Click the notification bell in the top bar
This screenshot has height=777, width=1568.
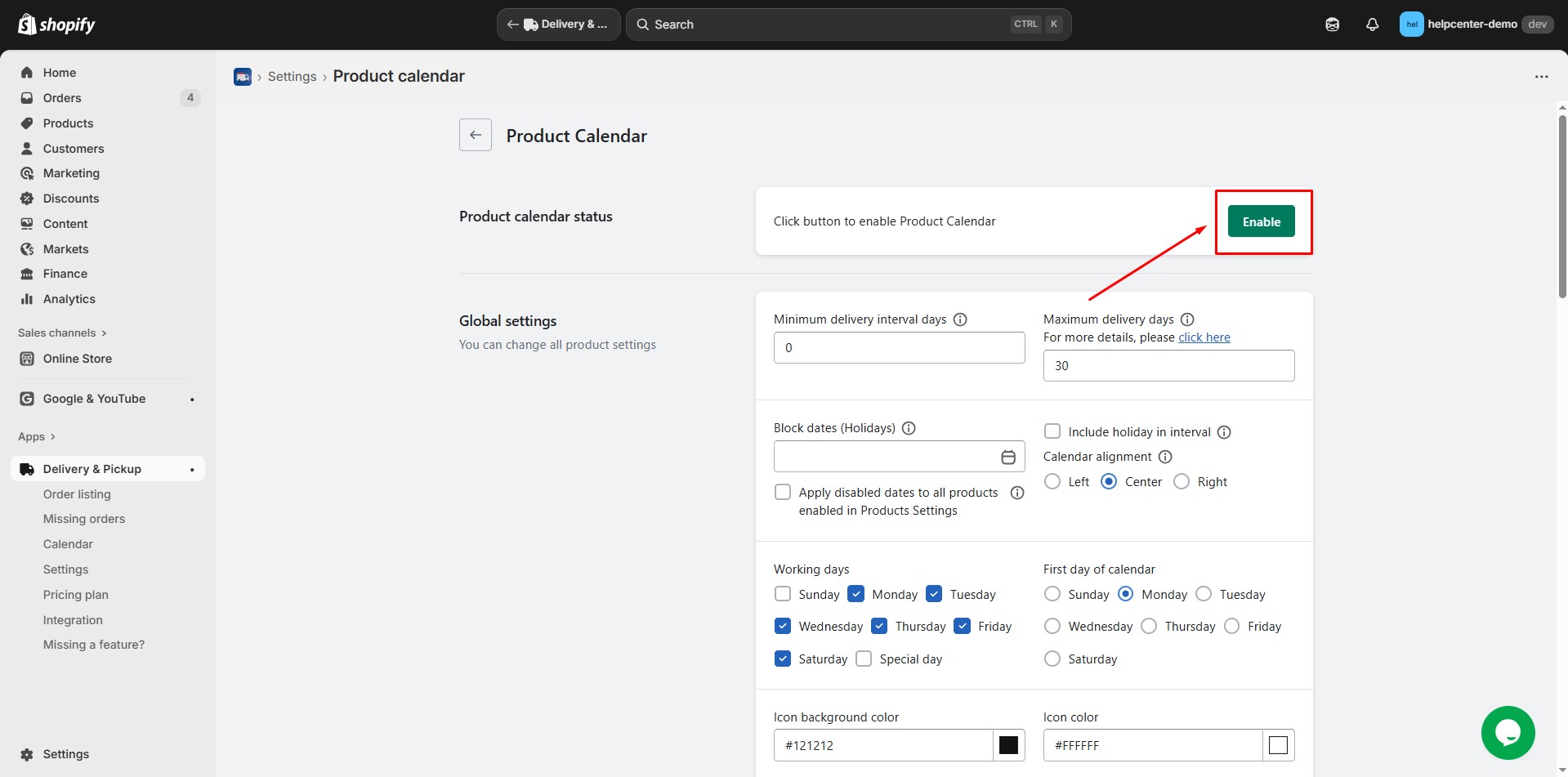click(1371, 24)
